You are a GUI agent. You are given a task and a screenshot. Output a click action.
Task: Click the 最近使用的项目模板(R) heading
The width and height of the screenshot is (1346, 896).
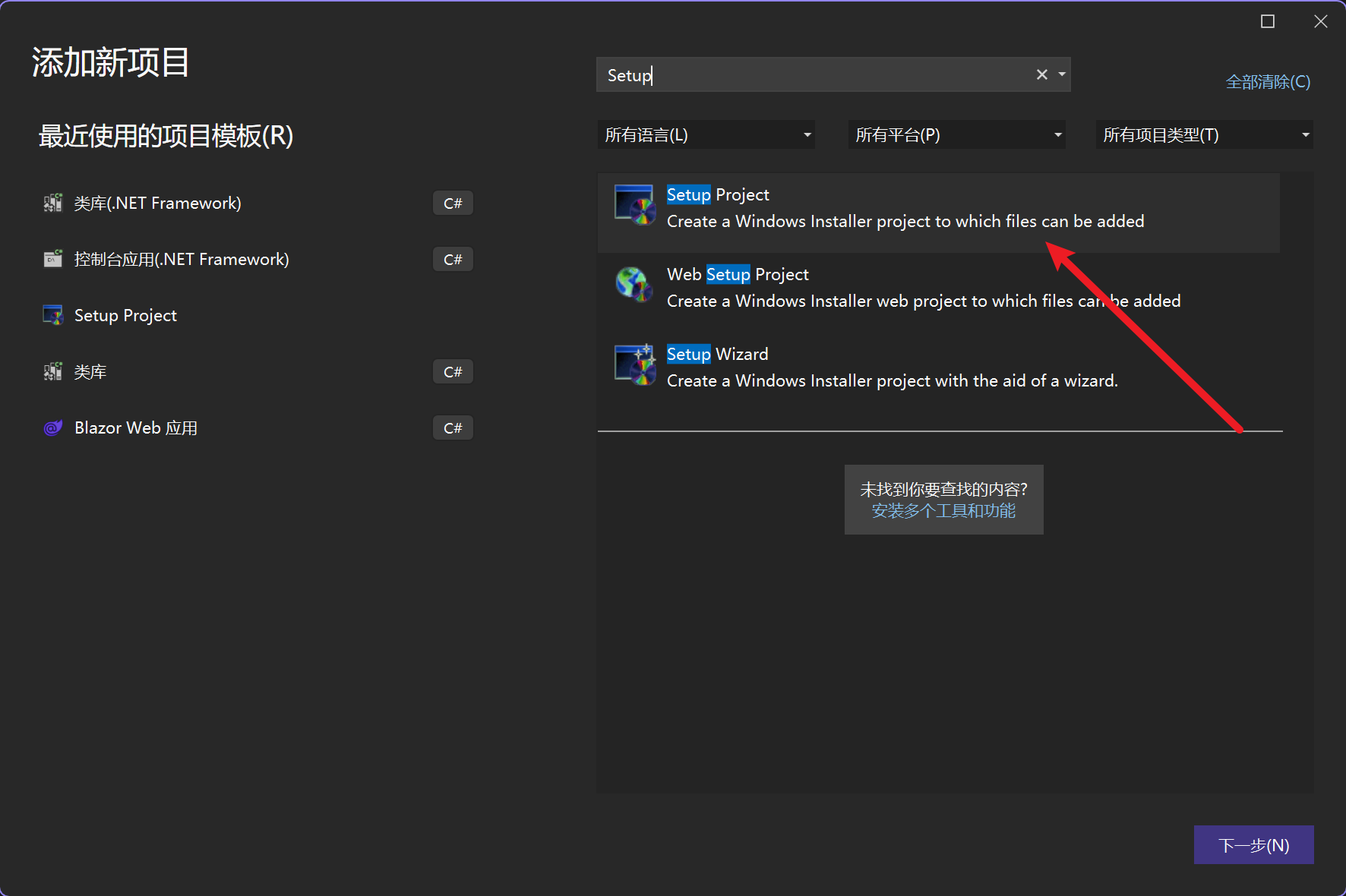point(166,136)
